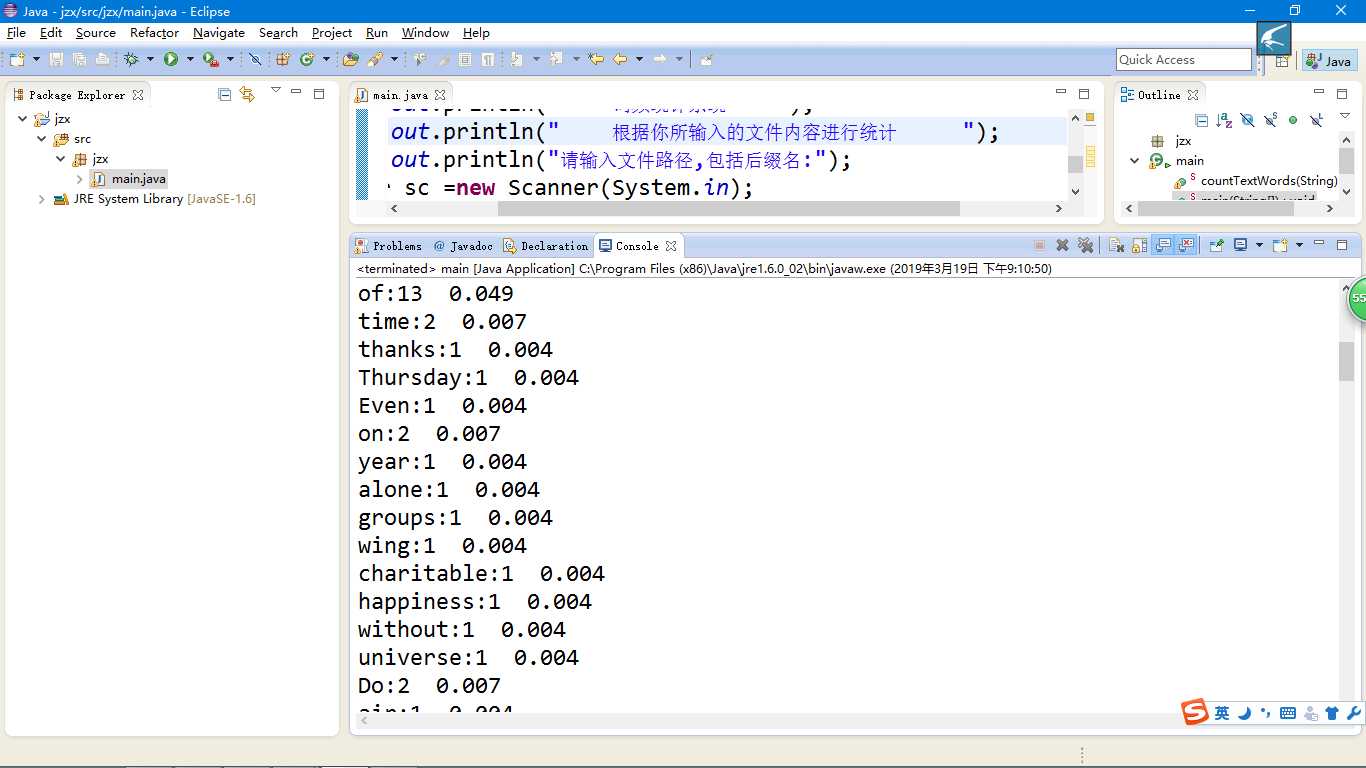Open Package Explorer view menu triangle

click(276, 91)
